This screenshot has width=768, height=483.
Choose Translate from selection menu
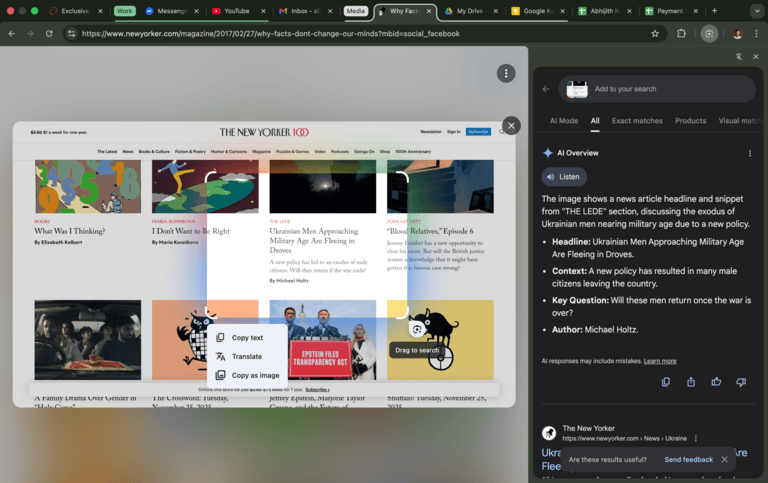coord(248,356)
